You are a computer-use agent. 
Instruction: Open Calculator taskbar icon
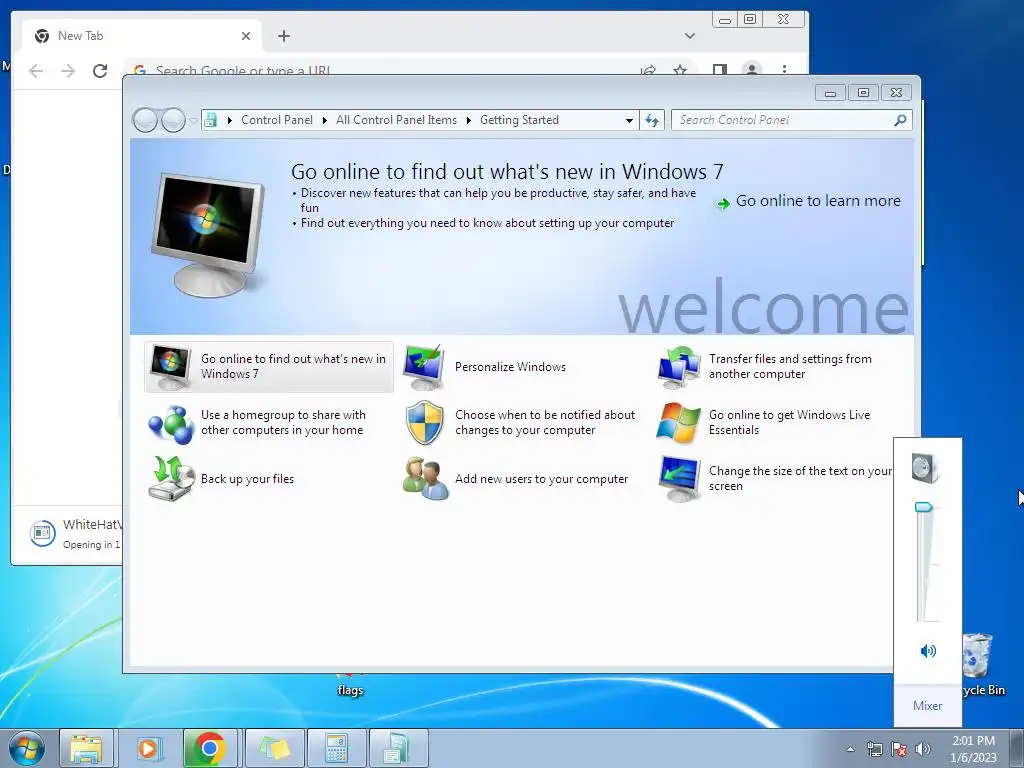click(336, 748)
